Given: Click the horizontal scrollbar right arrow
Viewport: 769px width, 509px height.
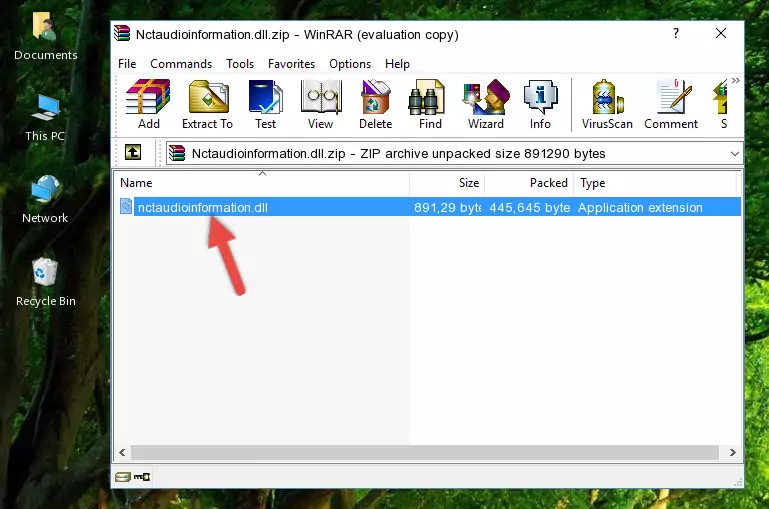Looking at the screenshot, I should click(732, 452).
